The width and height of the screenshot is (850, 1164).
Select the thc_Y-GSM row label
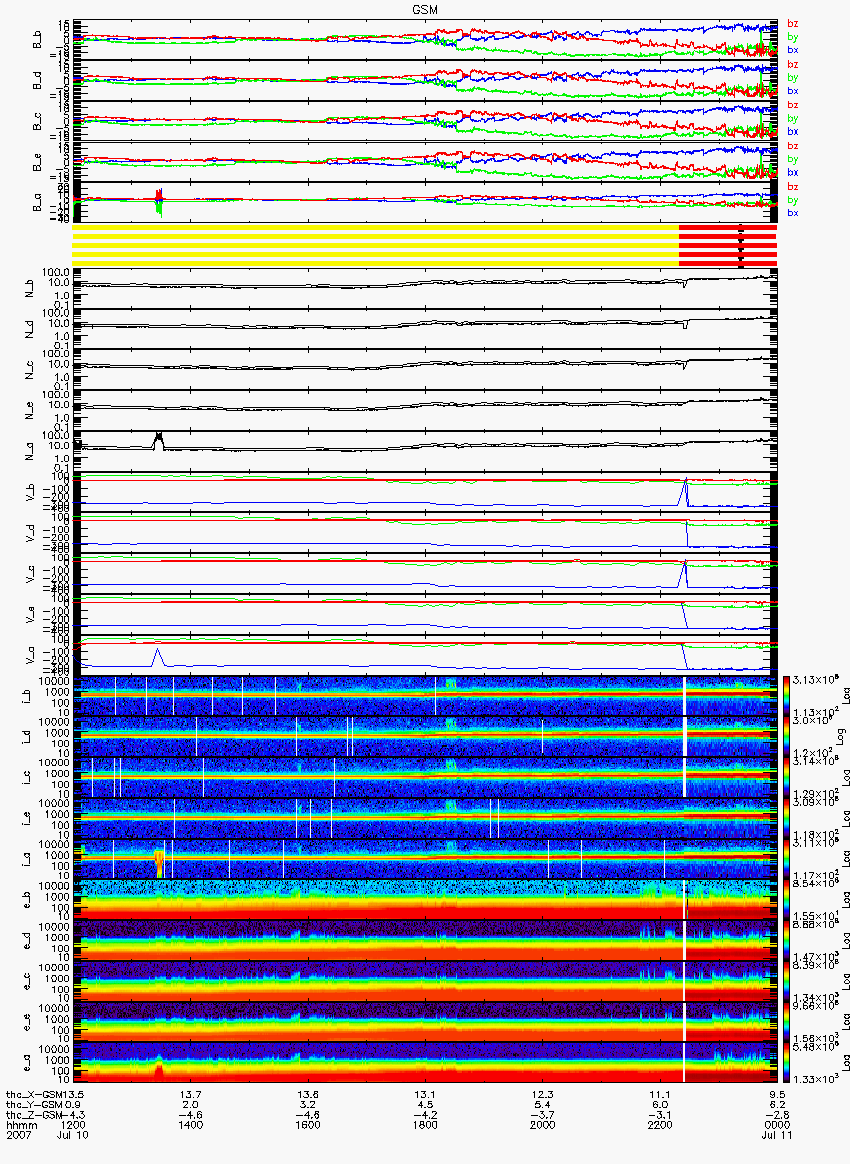[x=33, y=1105]
